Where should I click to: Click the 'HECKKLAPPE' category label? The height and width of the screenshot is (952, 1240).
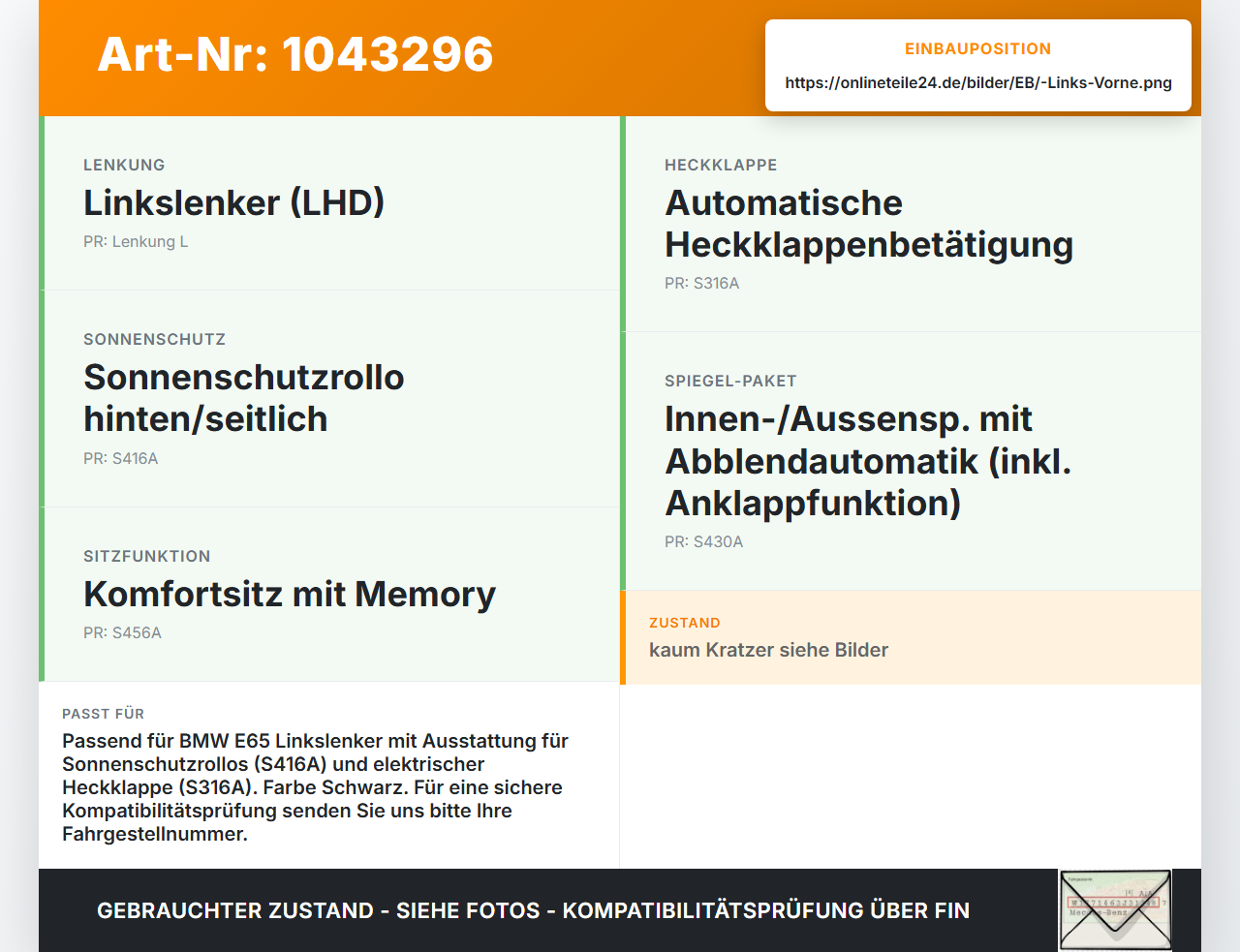[721, 166]
